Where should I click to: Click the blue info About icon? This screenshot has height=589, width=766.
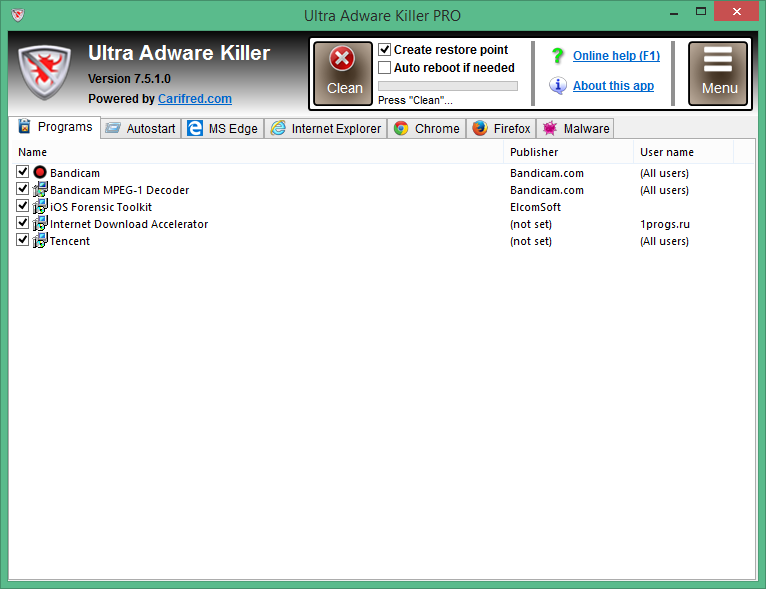pos(558,86)
